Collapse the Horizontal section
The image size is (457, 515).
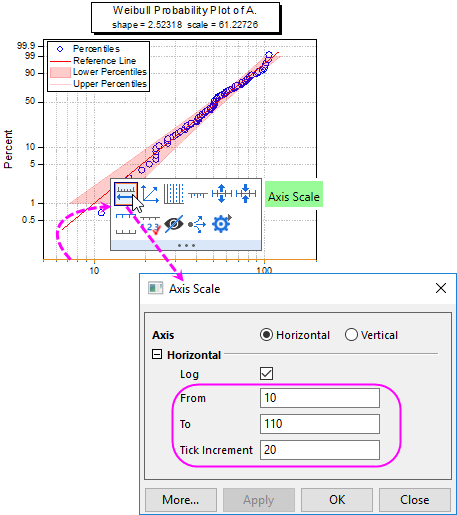pyautogui.click(x=157, y=354)
